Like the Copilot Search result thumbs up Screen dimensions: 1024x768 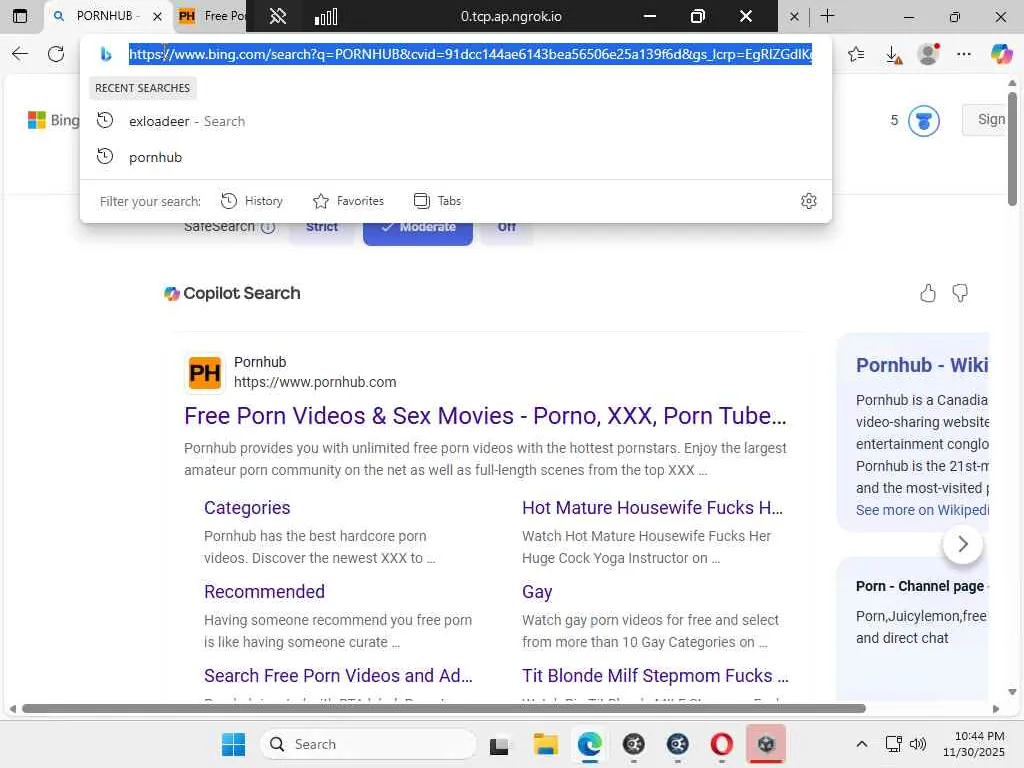(x=928, y=293)
